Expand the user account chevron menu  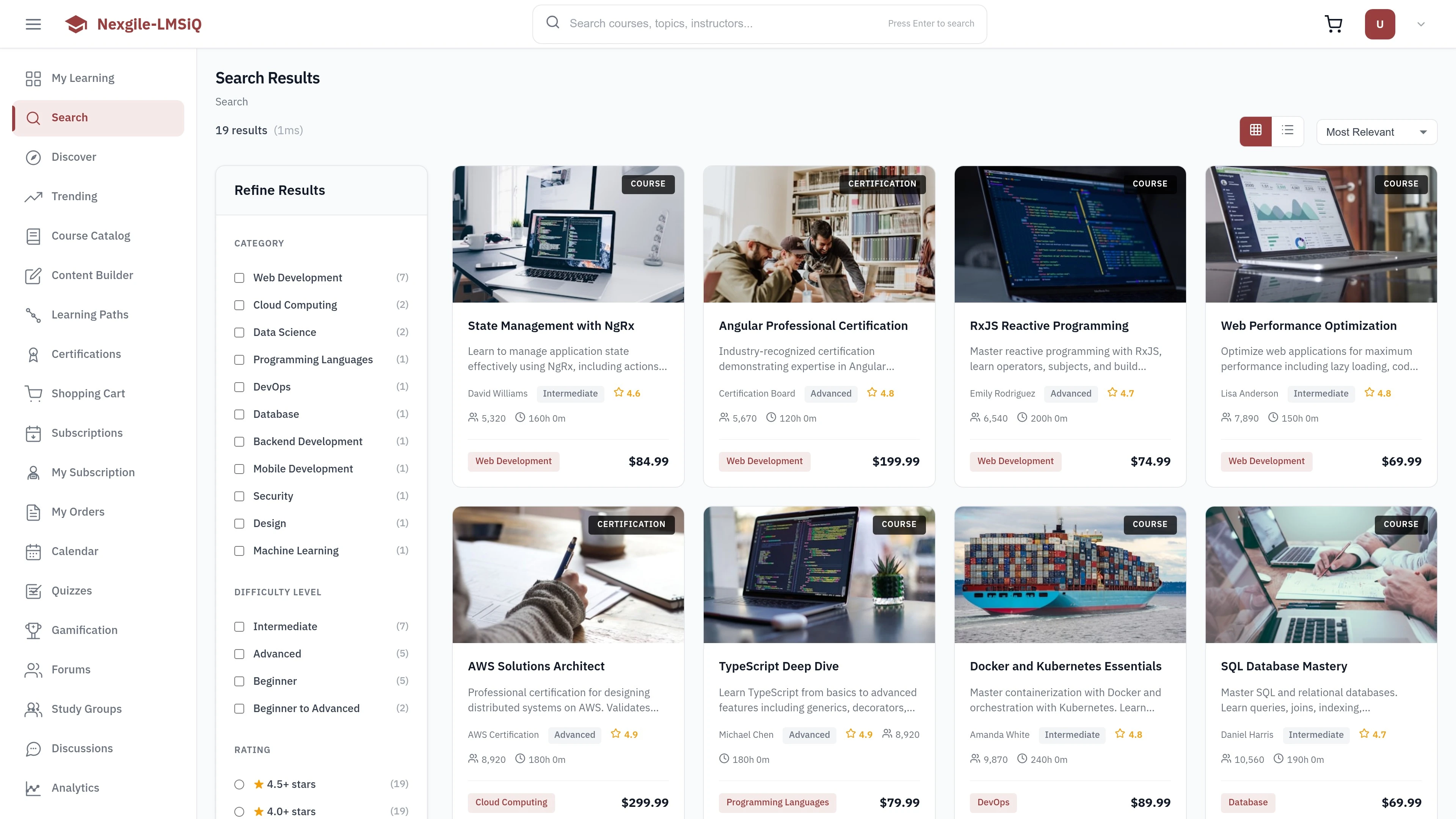1421,24
